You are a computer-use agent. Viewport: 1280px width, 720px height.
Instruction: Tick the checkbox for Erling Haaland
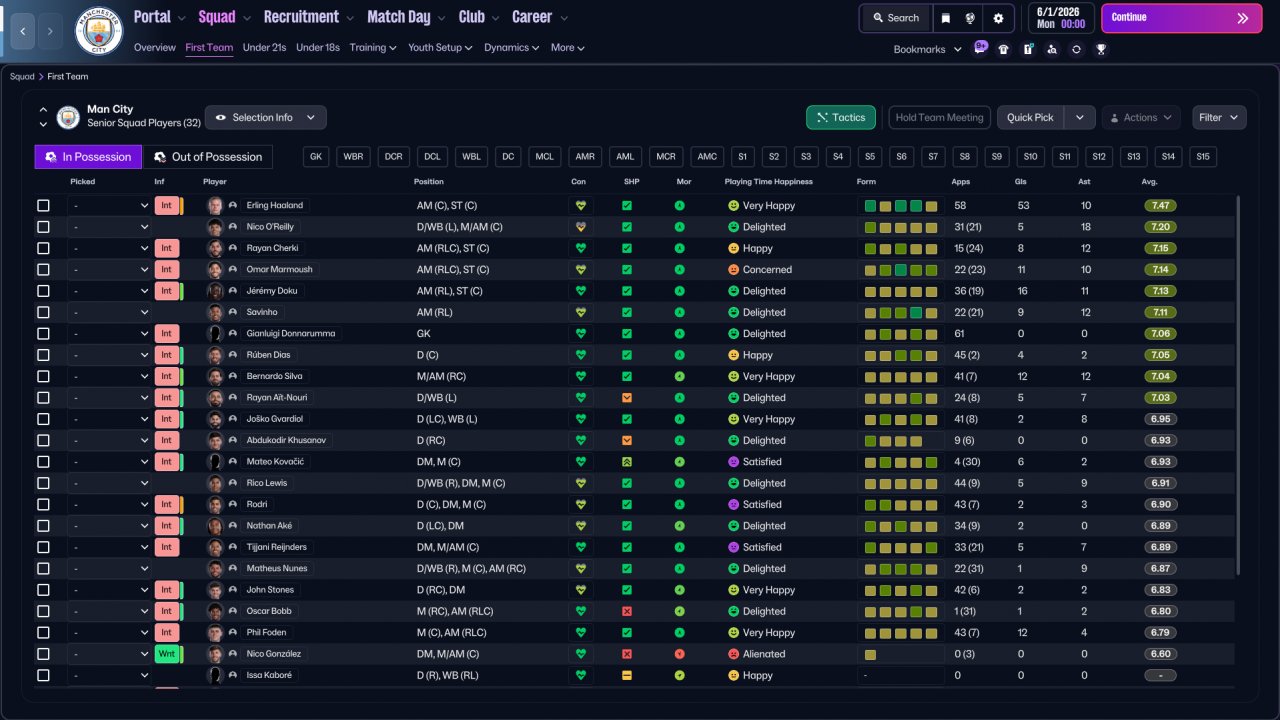click(x=43, y=205)
